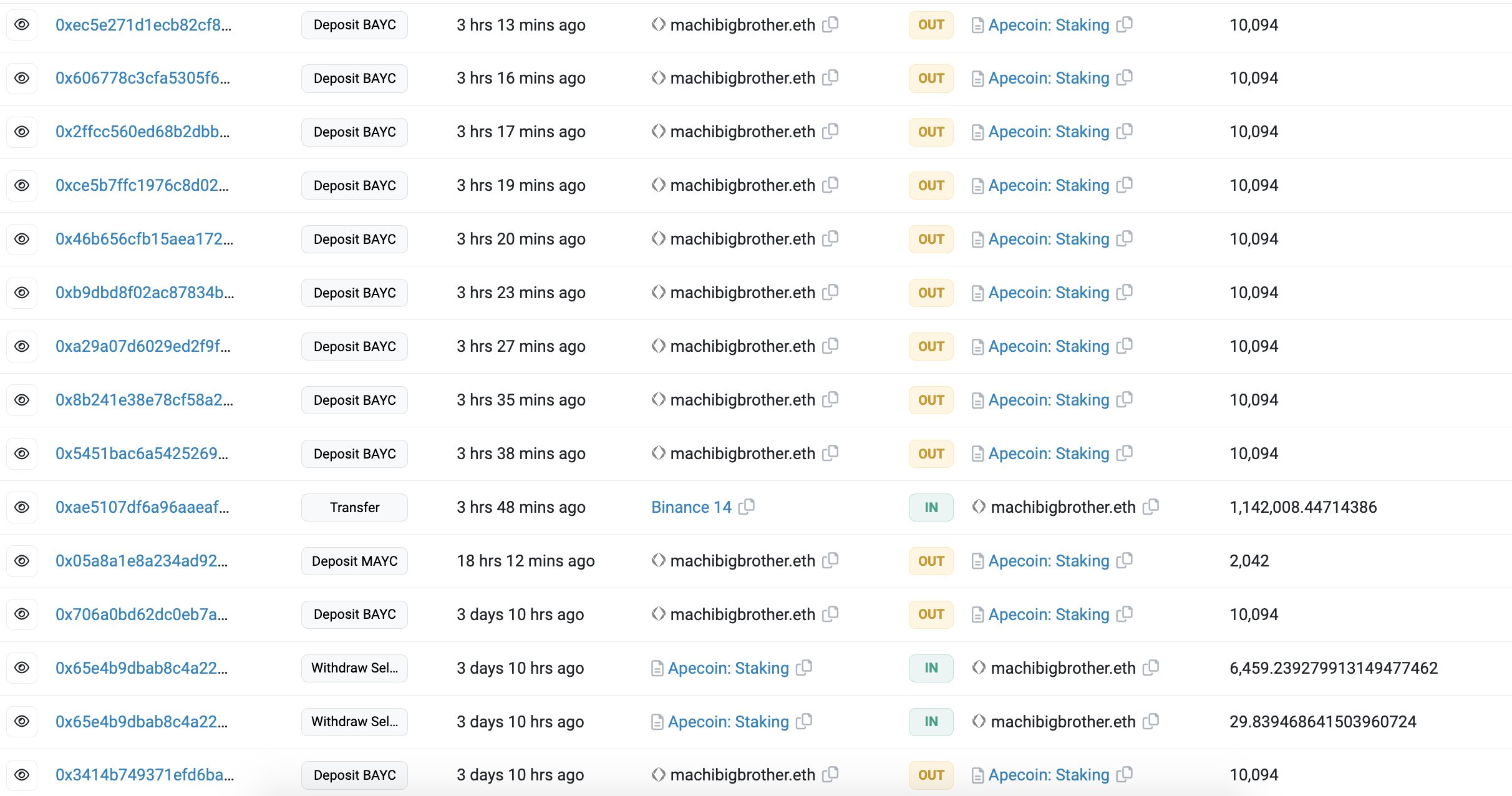Copy Apecoin: Staking sender in 6,459.239 withdraw row
Image resolution: width=1512 pixels, height=796 pixels.
click(804, 667)
